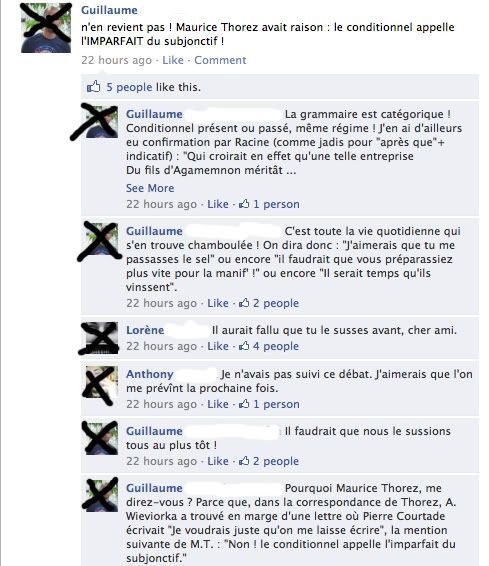Click Anthony's comment avatar thumbnail
Screen dimensions: 489x566
(x=101, y=382)
